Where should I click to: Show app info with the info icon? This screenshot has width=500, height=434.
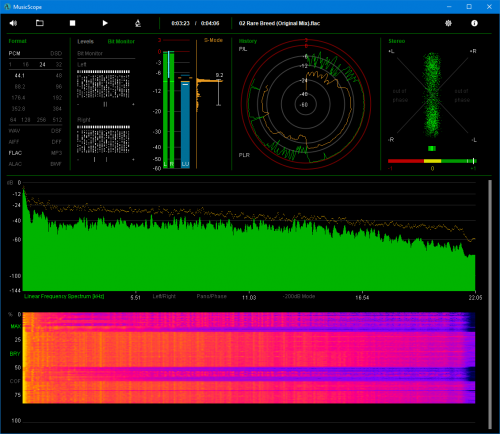coord(474,23)
